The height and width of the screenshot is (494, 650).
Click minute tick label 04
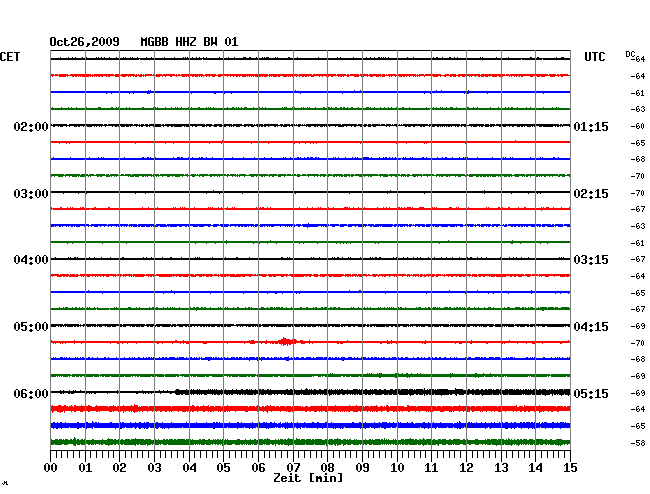189,468
